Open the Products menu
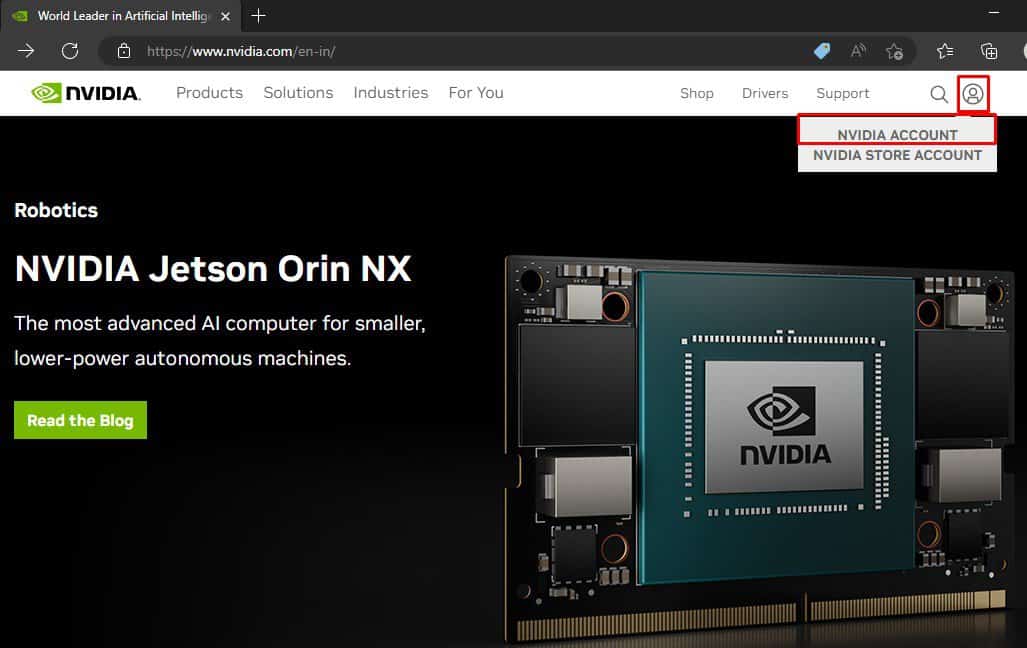Image resolution: width=1027 pixels, height=648 pixels. (x=210, y=93)
